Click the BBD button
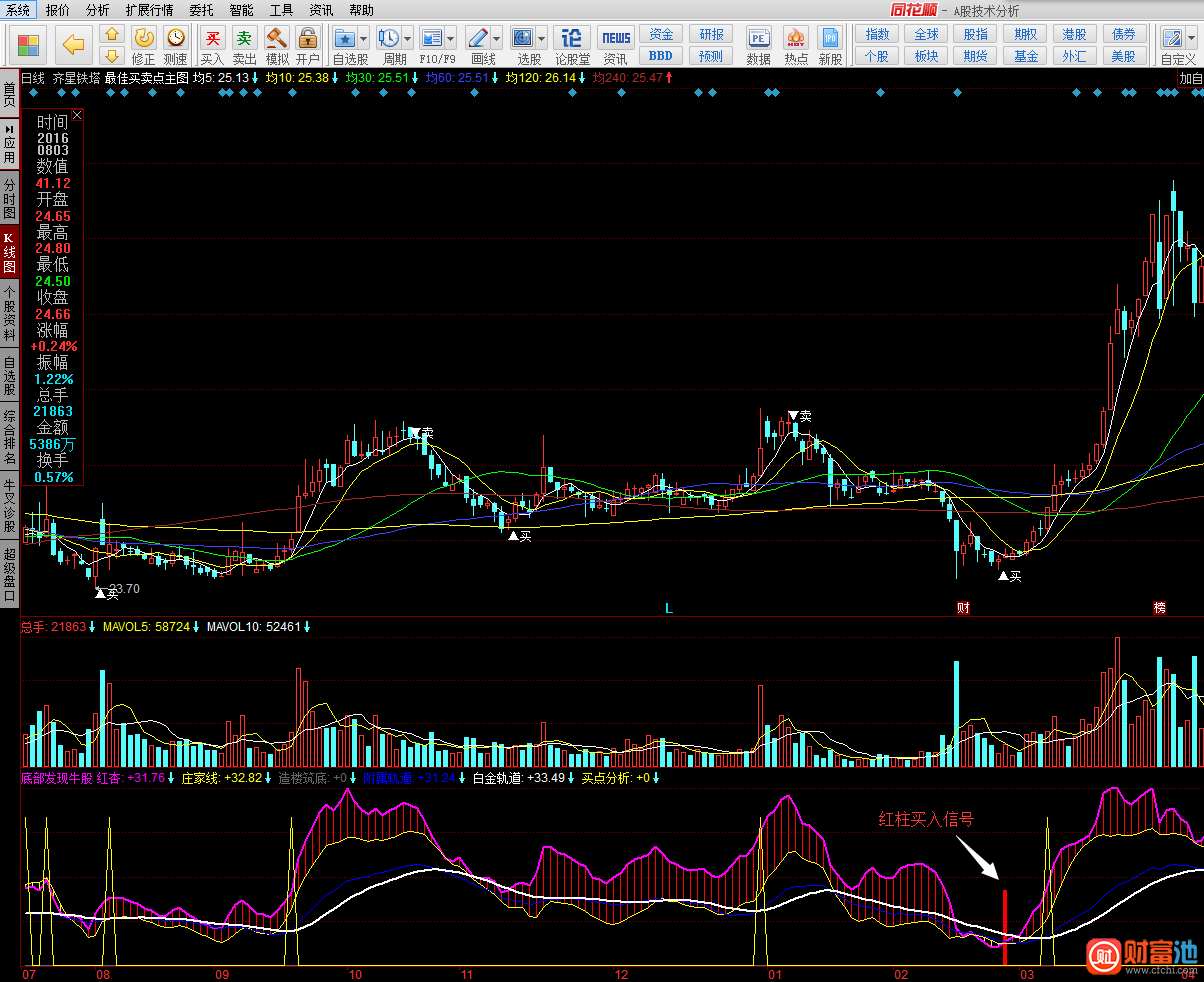 click(x=660, y=56)
